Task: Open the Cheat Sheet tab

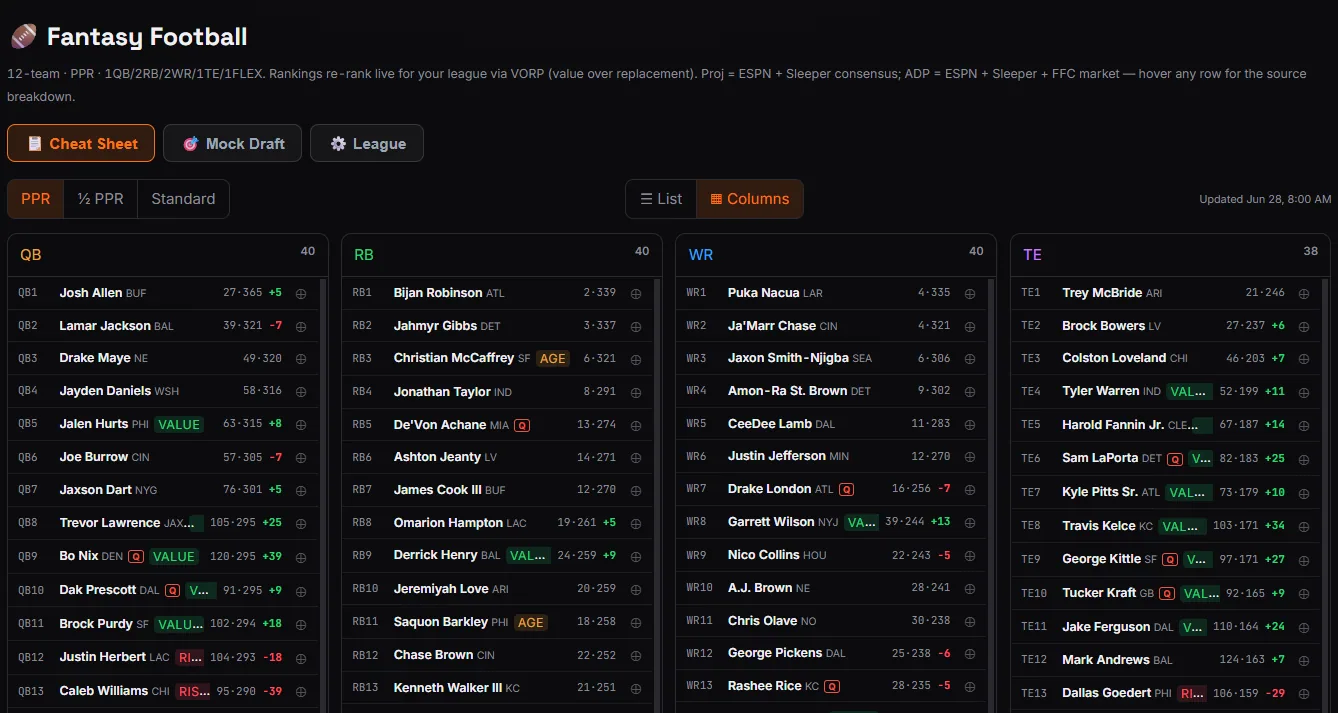Action: 81,143
